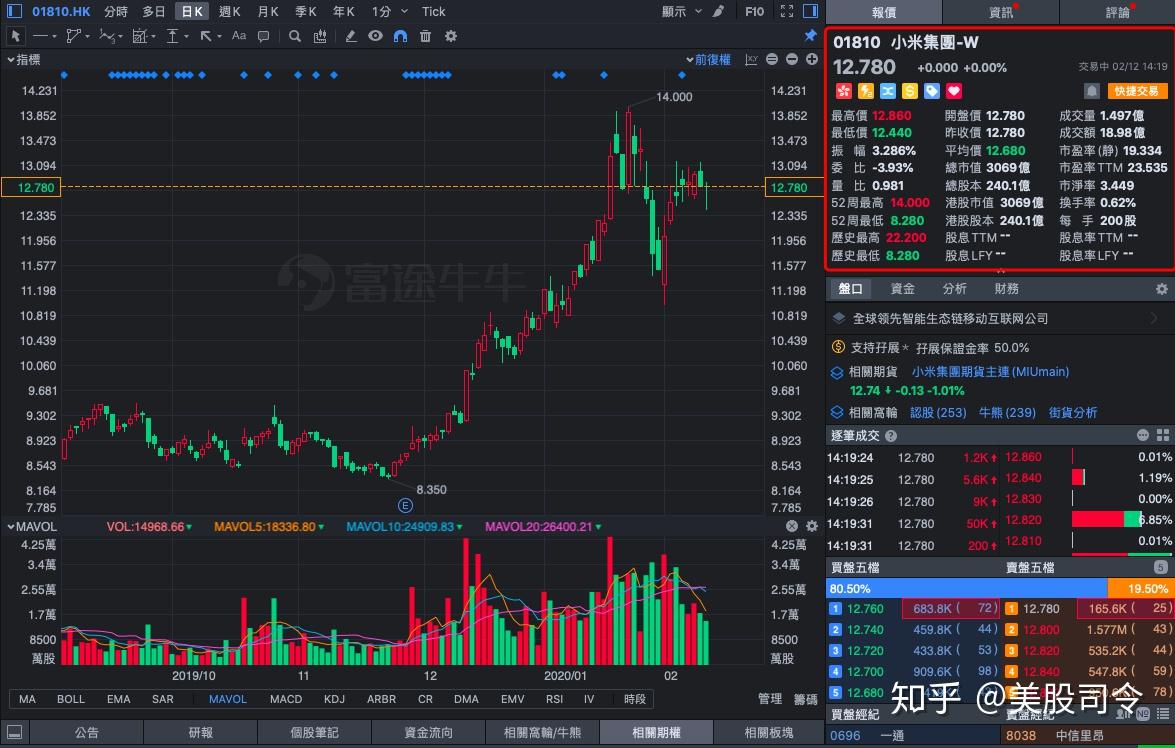Image resolution: width=1175 pixels, height=748 pixels.
Task: Click the heart favorite icon next to 01810
Action: [x=954, y=90]
